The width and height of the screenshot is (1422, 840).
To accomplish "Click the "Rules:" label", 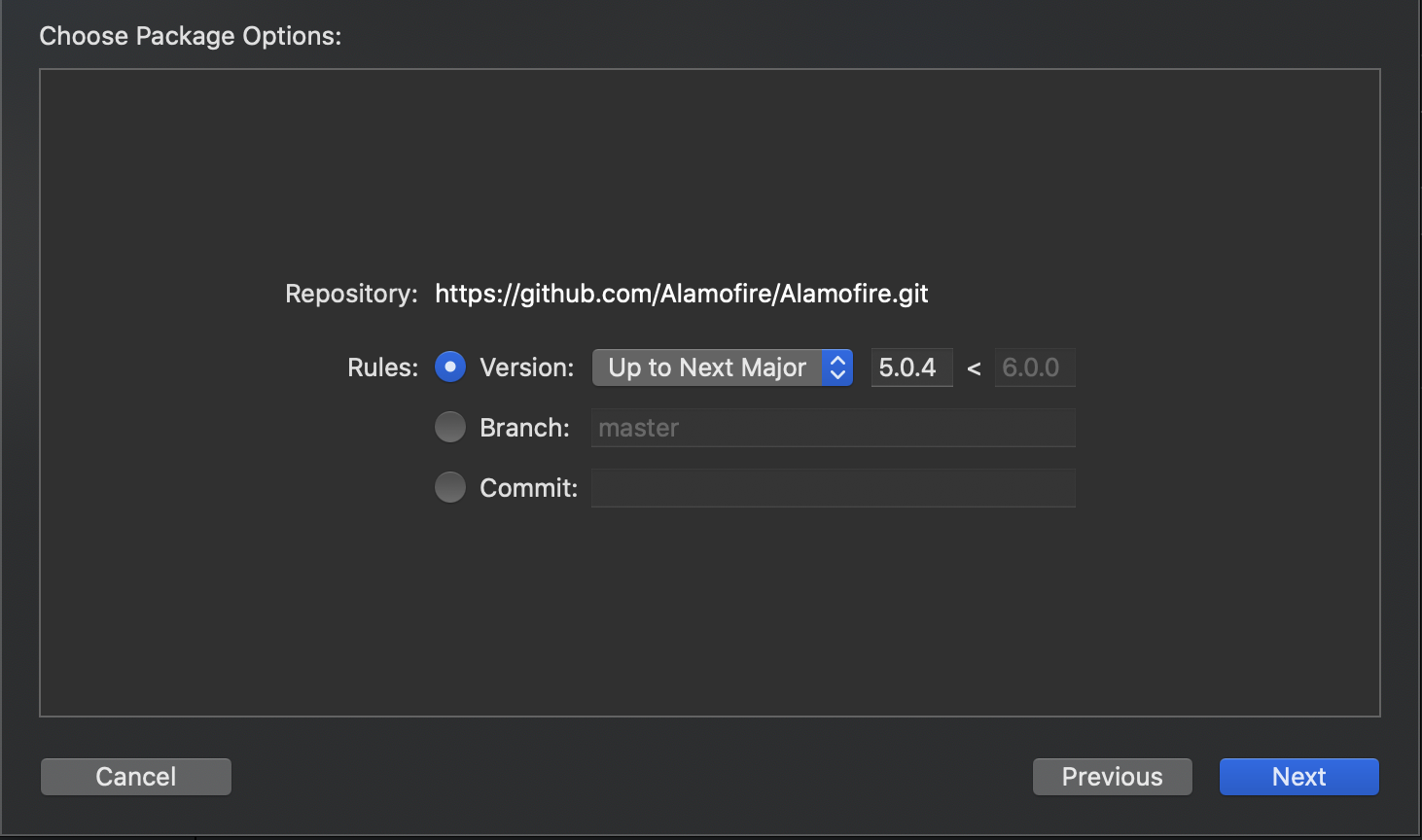I will click(382, 367).
